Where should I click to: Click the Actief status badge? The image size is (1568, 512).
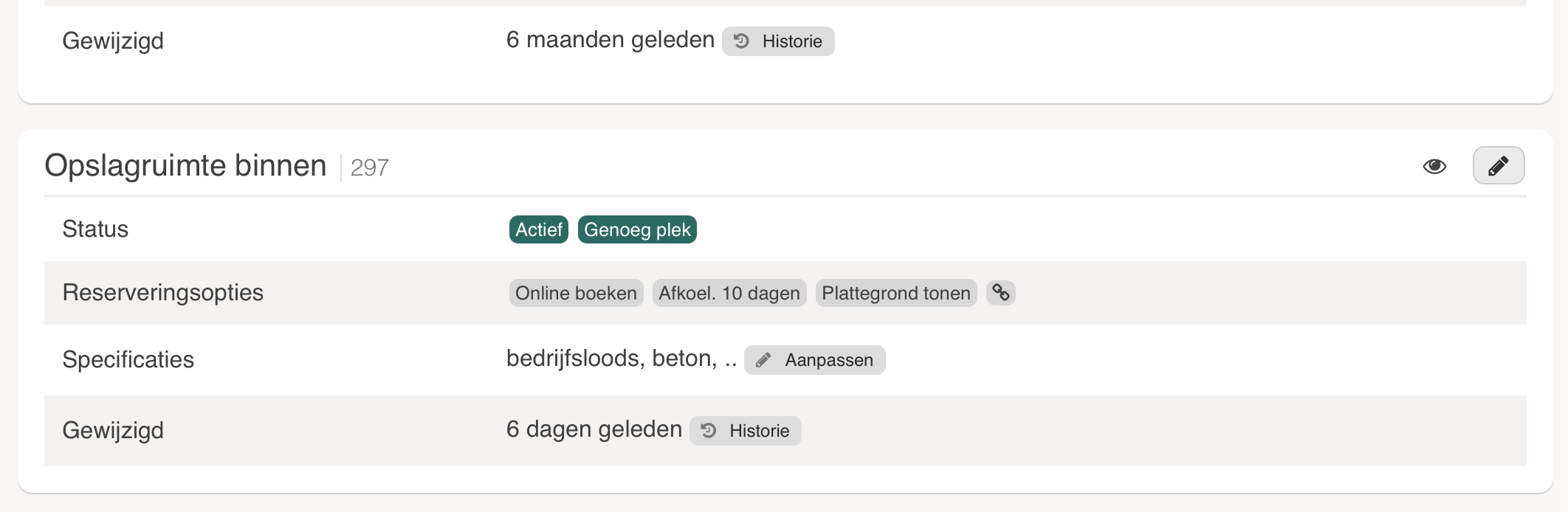tap(539, 229)
